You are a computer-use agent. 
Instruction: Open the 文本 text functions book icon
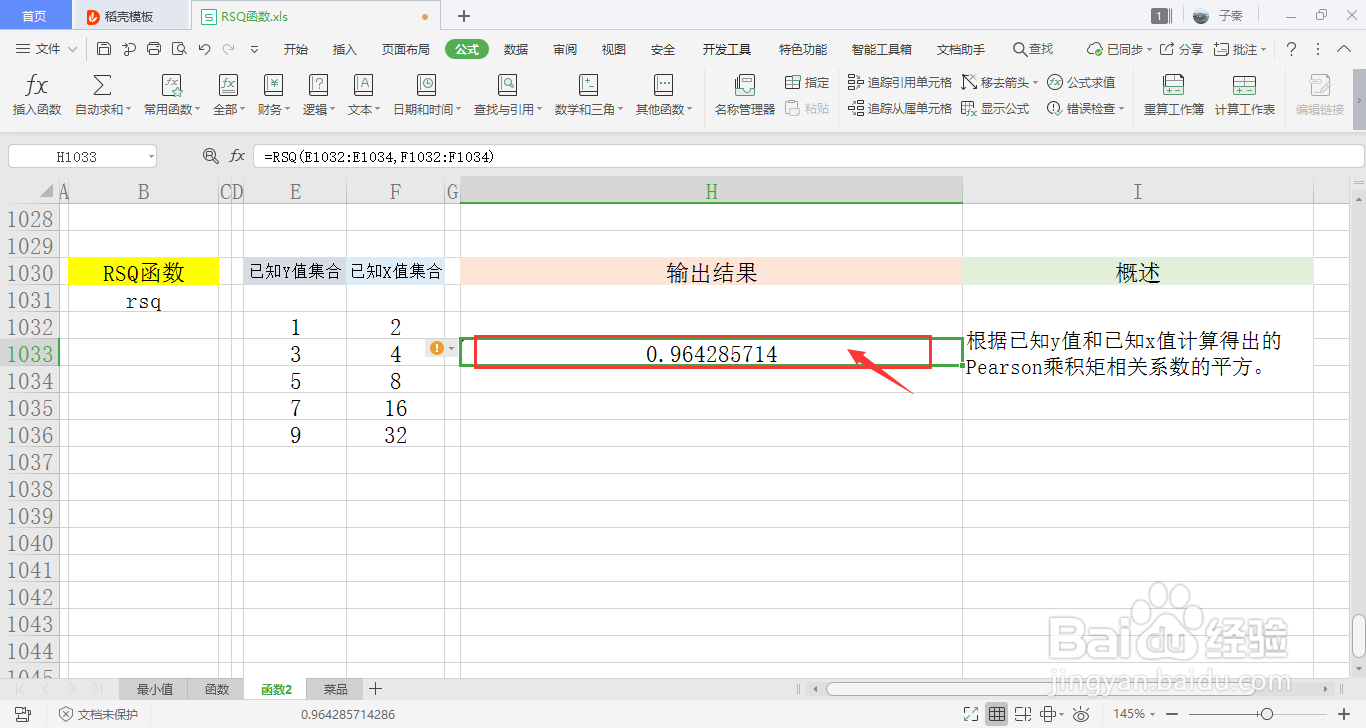pos(363,86)
